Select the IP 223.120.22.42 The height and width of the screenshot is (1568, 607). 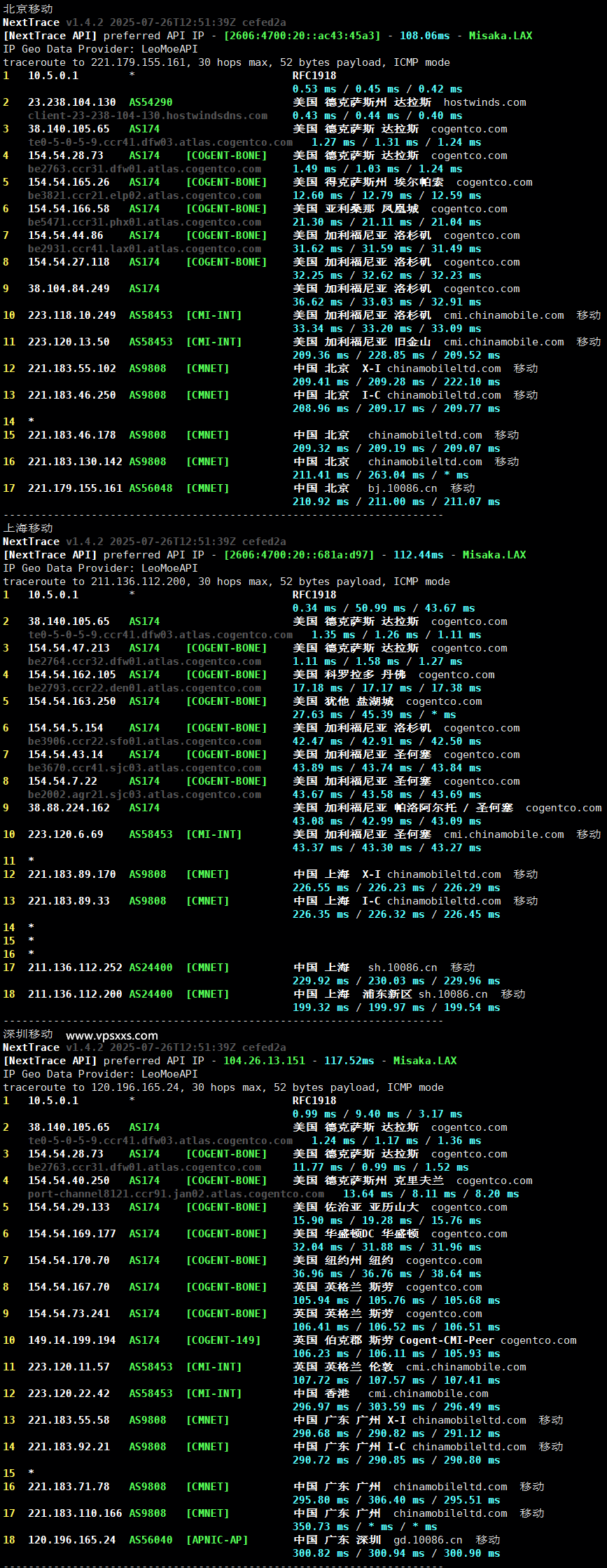pyautogui.click(x=69, y=1394)
